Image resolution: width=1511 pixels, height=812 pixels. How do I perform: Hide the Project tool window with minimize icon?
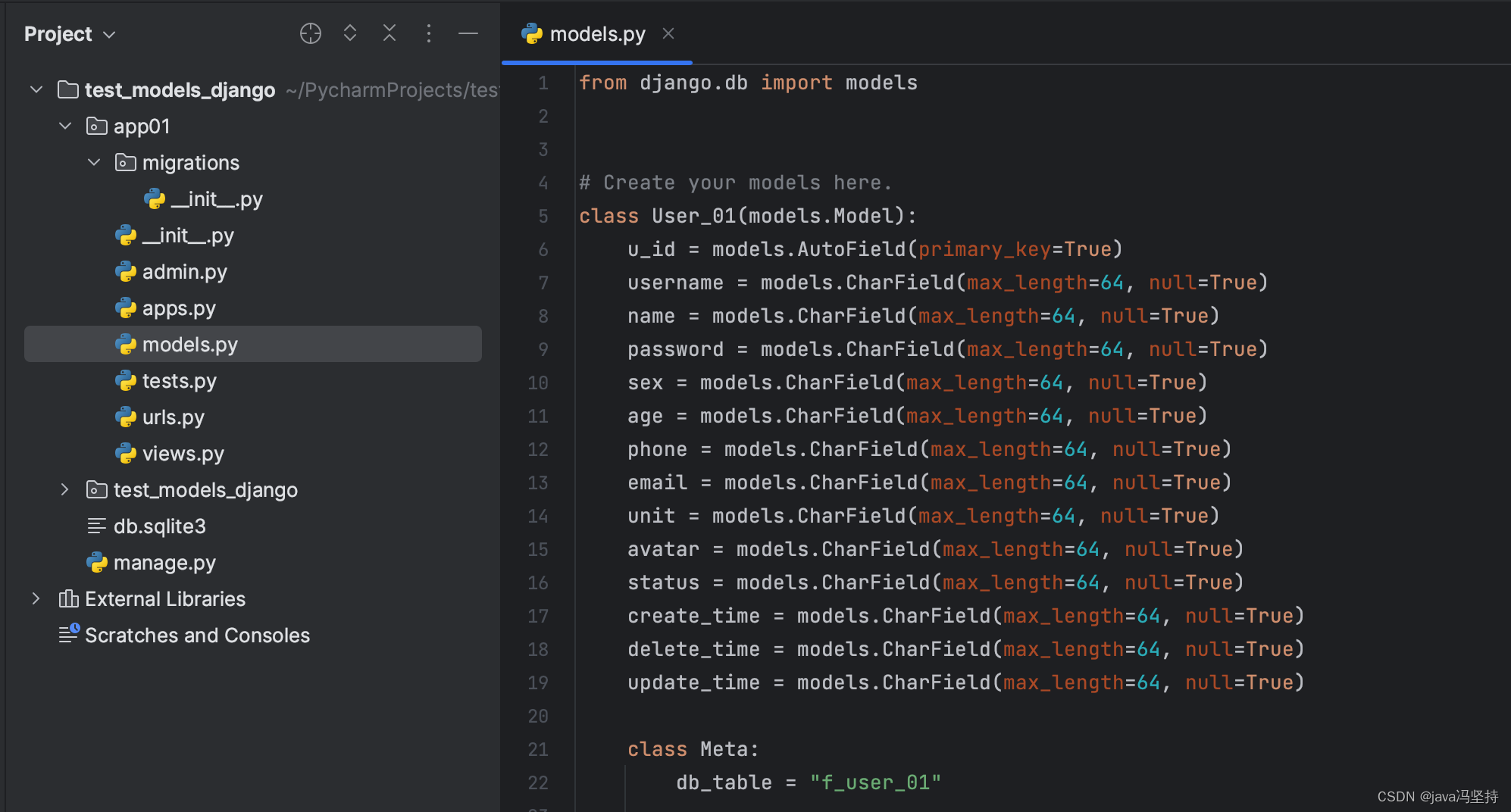coord(469,33)
